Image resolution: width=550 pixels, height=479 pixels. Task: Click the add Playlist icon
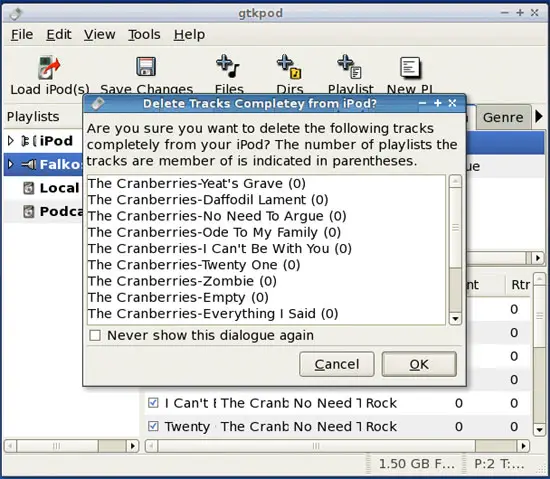[349, 67]
